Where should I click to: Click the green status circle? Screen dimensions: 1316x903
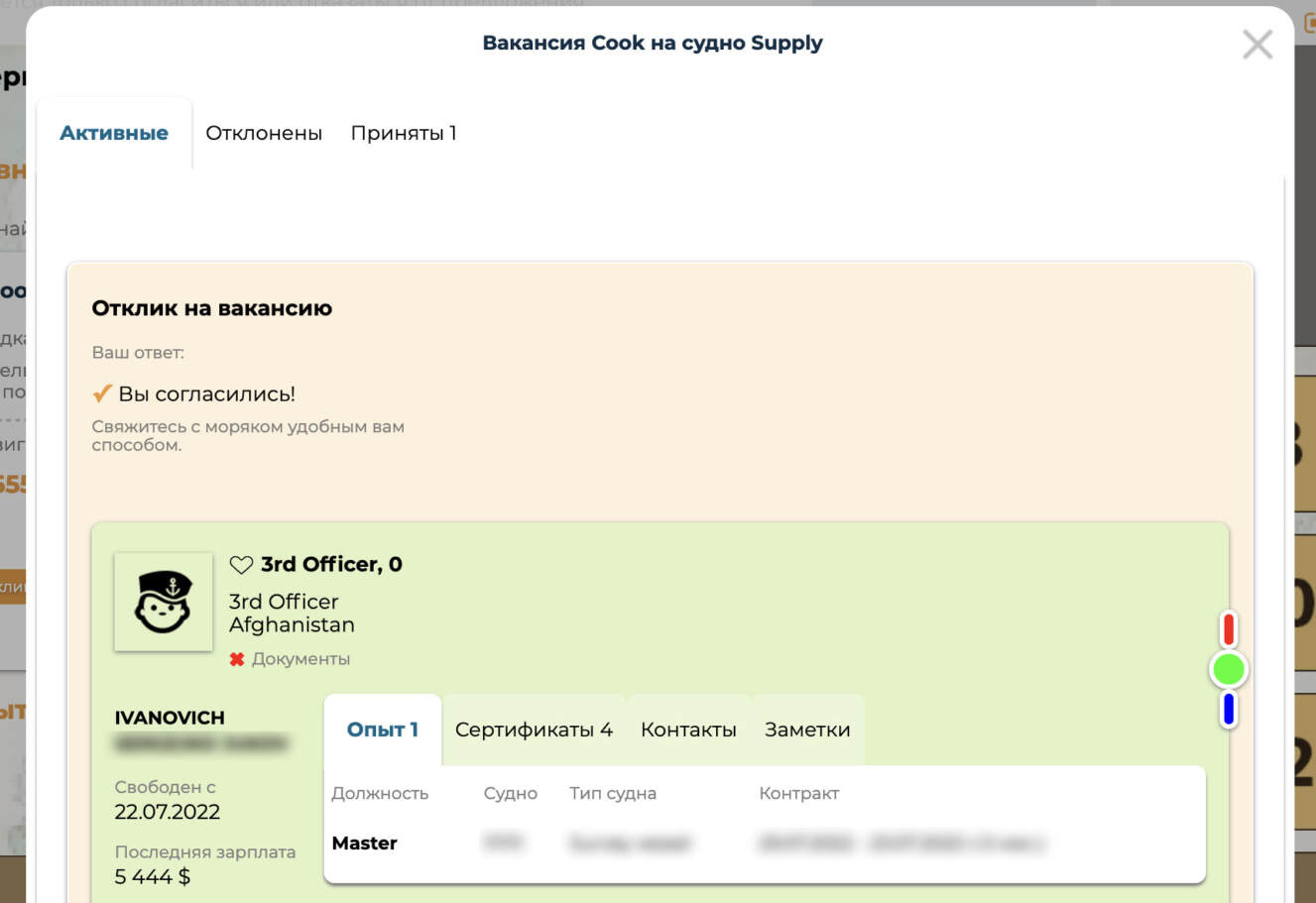pyautogui.click(x=1229, y=670)
